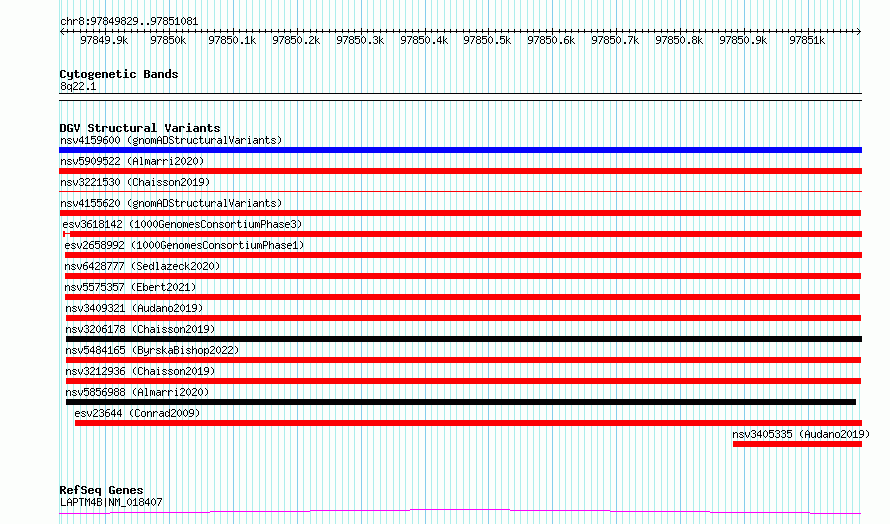Click the 97850.6k ruler tick label
The height and width of the screenshot is (524, 890).
(x=551, y=41)
